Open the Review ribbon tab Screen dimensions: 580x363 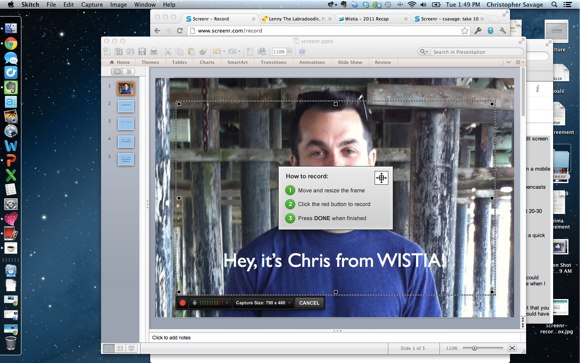tap(382, 62)
